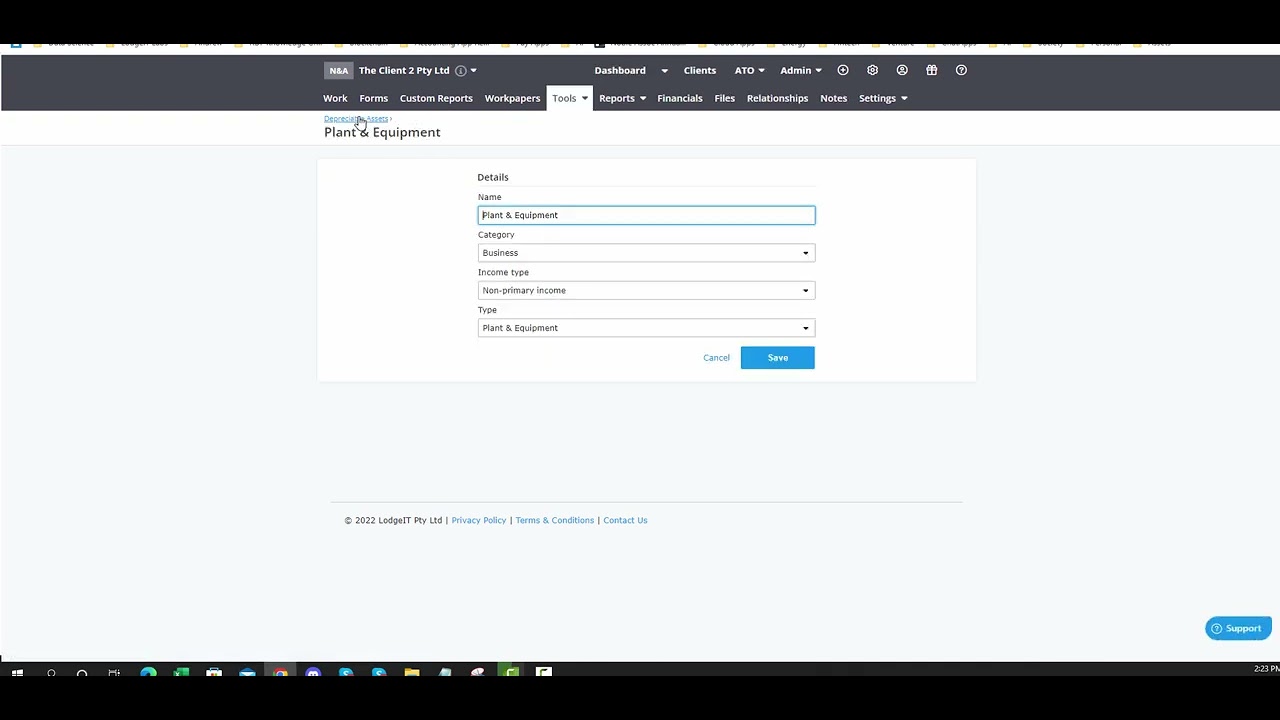Open Custom Reports tab
Viewport: 1280px width, 720px height.
pos(436,98)
